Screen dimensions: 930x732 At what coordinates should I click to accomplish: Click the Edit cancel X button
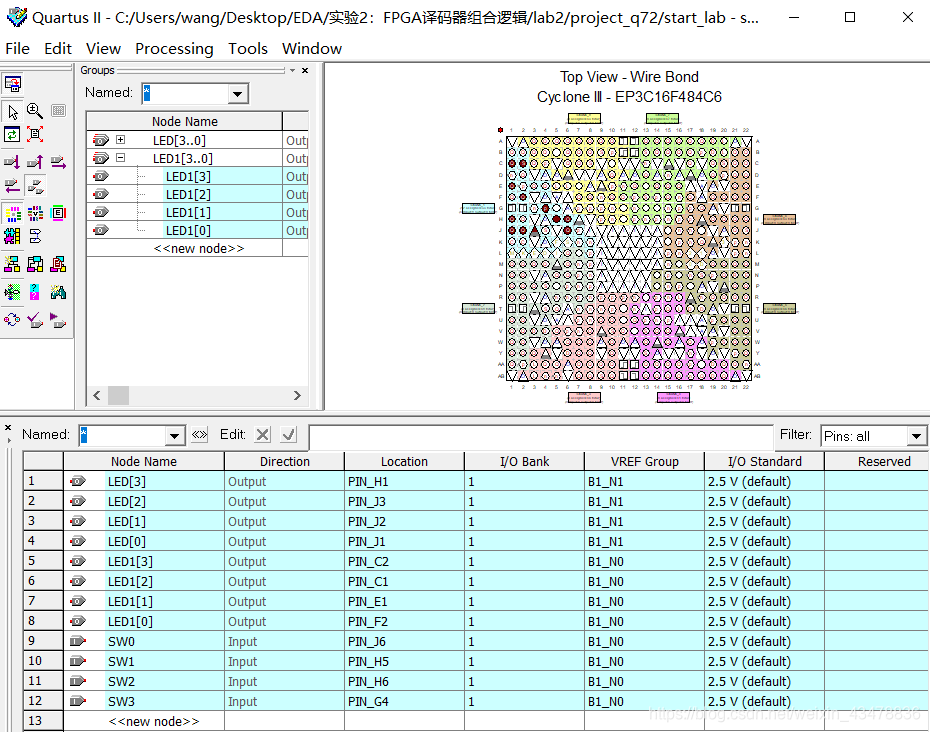263,435
